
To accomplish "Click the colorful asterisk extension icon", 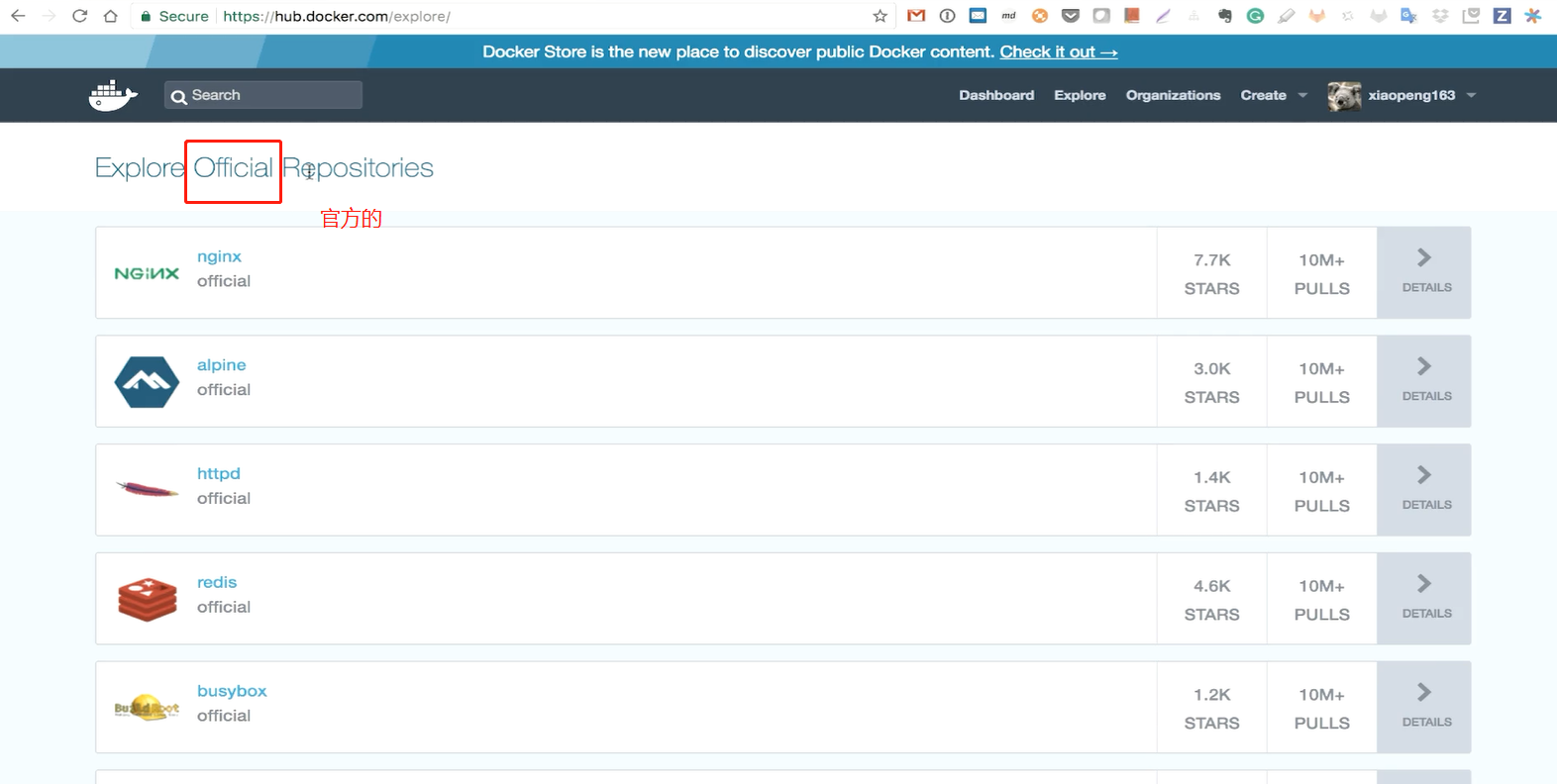I will click(1532, 16).
